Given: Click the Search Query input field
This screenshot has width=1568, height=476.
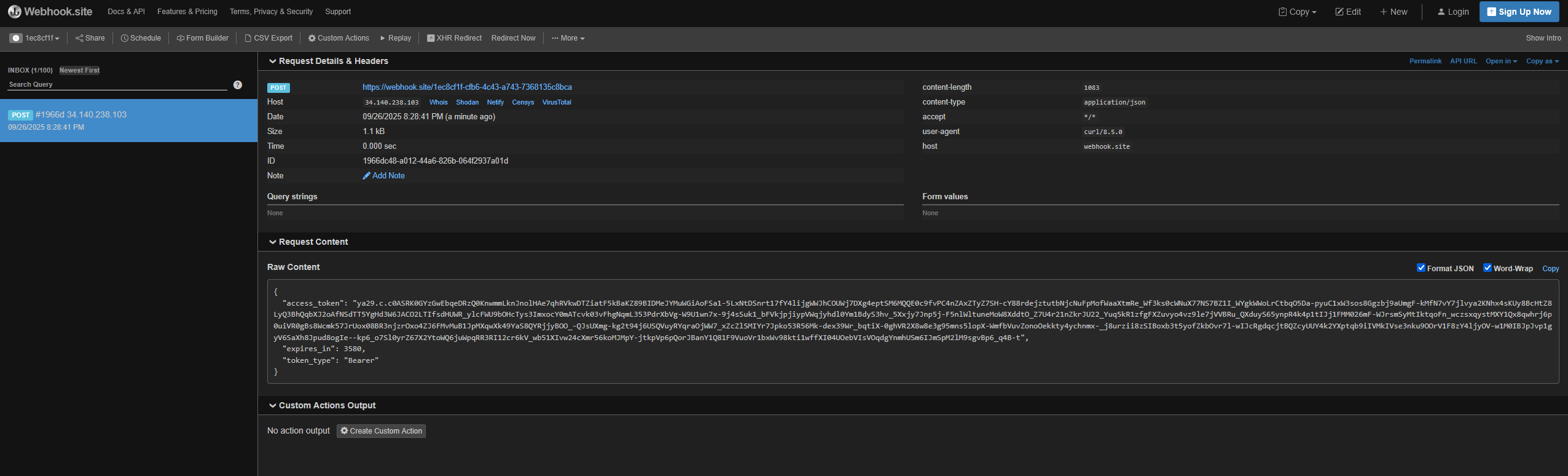Looking at the screenshot, I should [x=117, y=85].
